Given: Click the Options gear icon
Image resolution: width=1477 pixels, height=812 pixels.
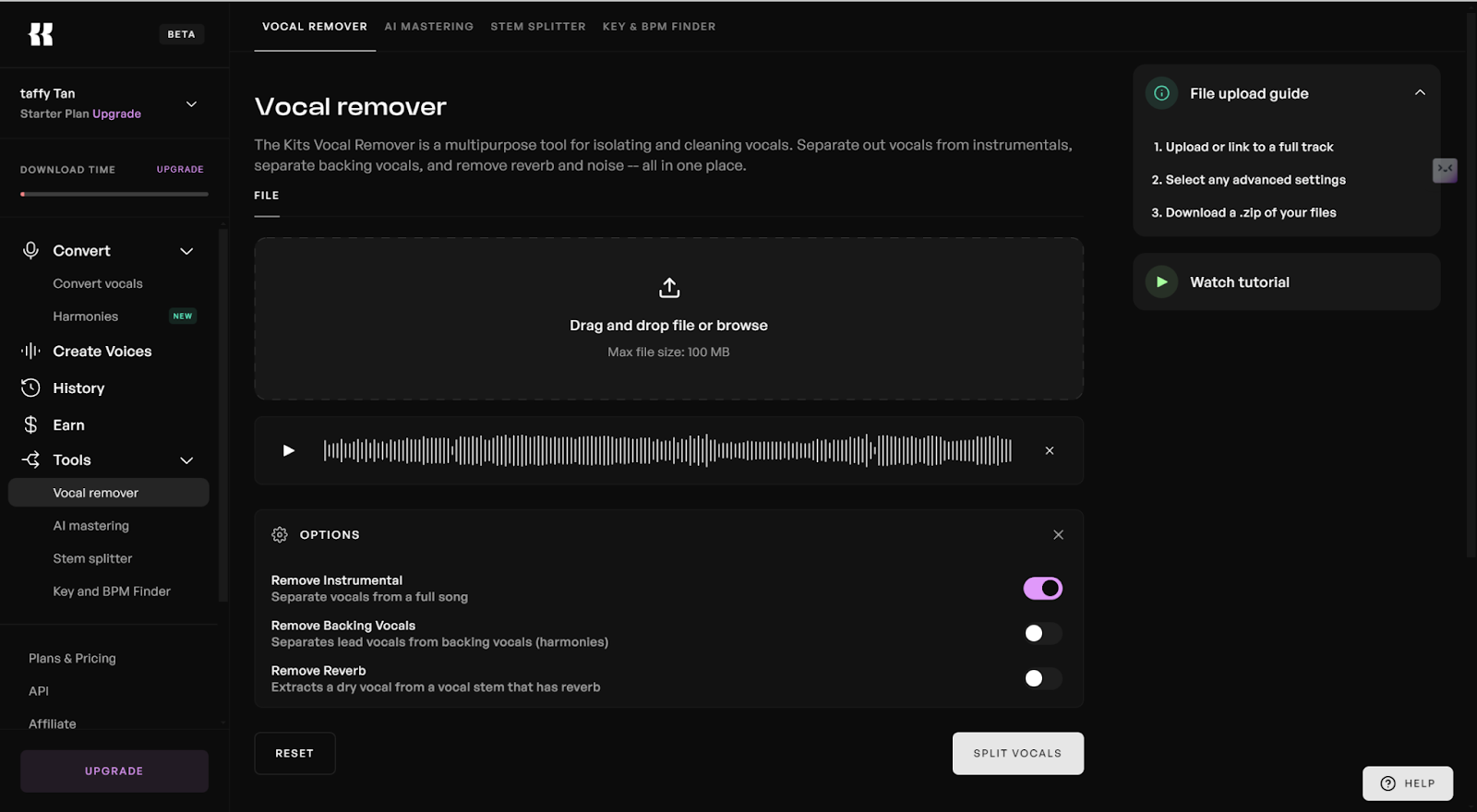Looking at the screenshot, I should (x=280, y=534).
